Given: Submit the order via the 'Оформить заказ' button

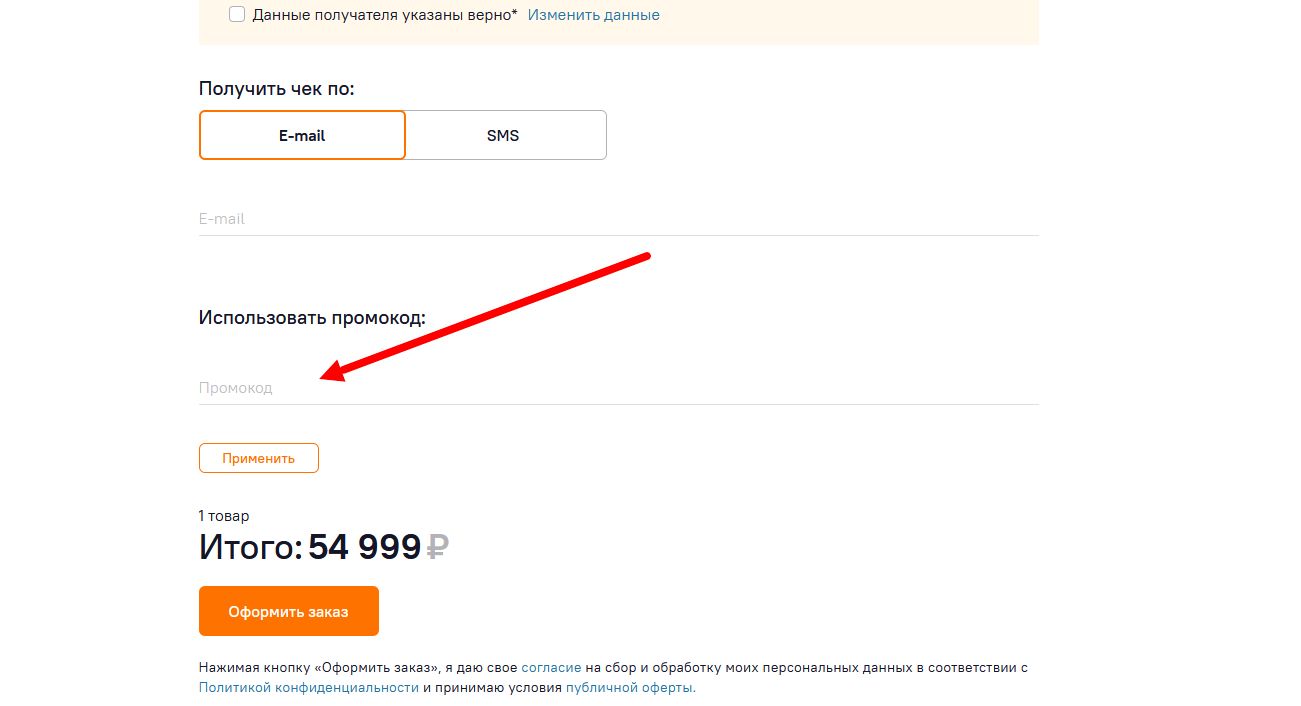Looking at the screenshot, I should [289, 611].
